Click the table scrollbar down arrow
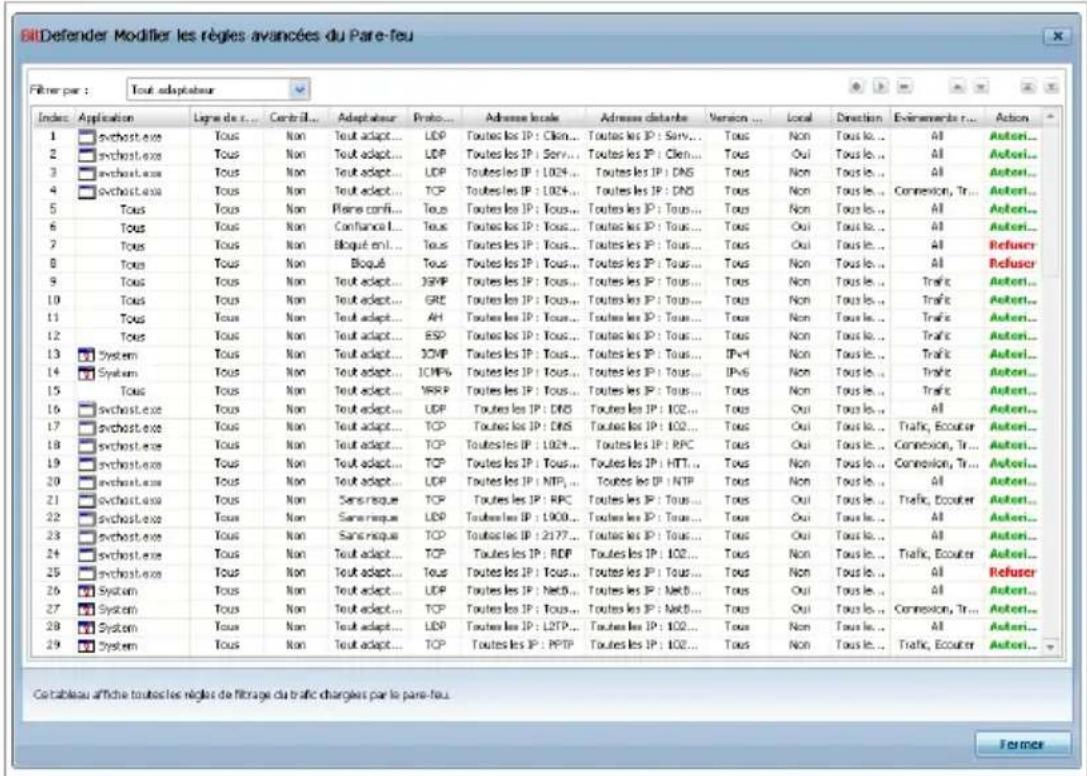Image resolution: width=1087 pixels, height=776 pixels. point(1050,646)
